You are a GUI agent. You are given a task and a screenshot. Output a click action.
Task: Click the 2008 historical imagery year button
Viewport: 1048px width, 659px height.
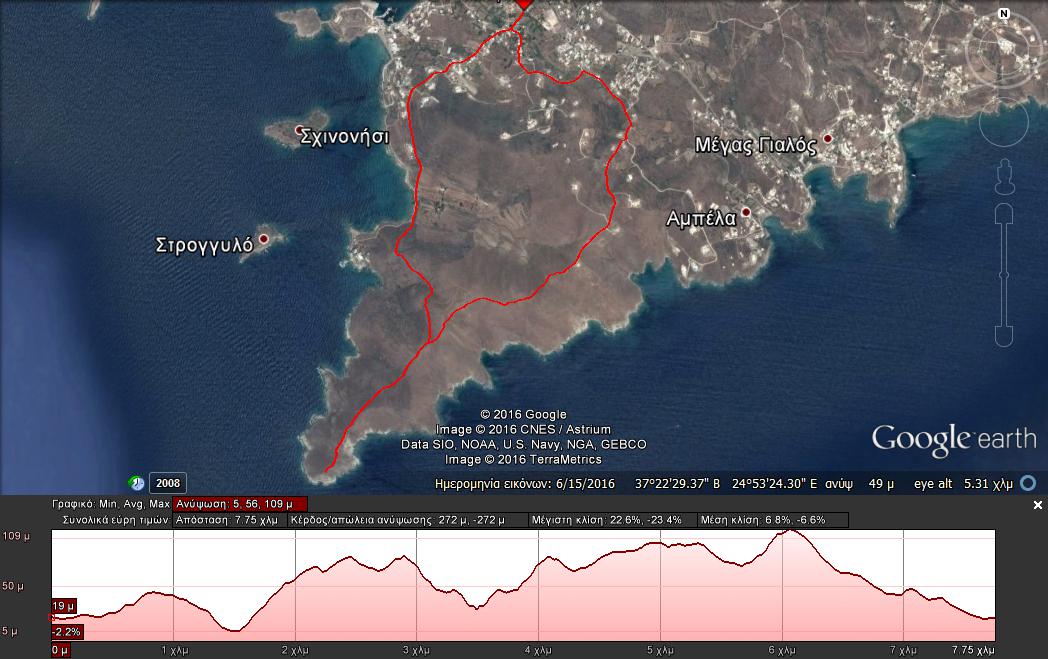(x=168, y=483)
